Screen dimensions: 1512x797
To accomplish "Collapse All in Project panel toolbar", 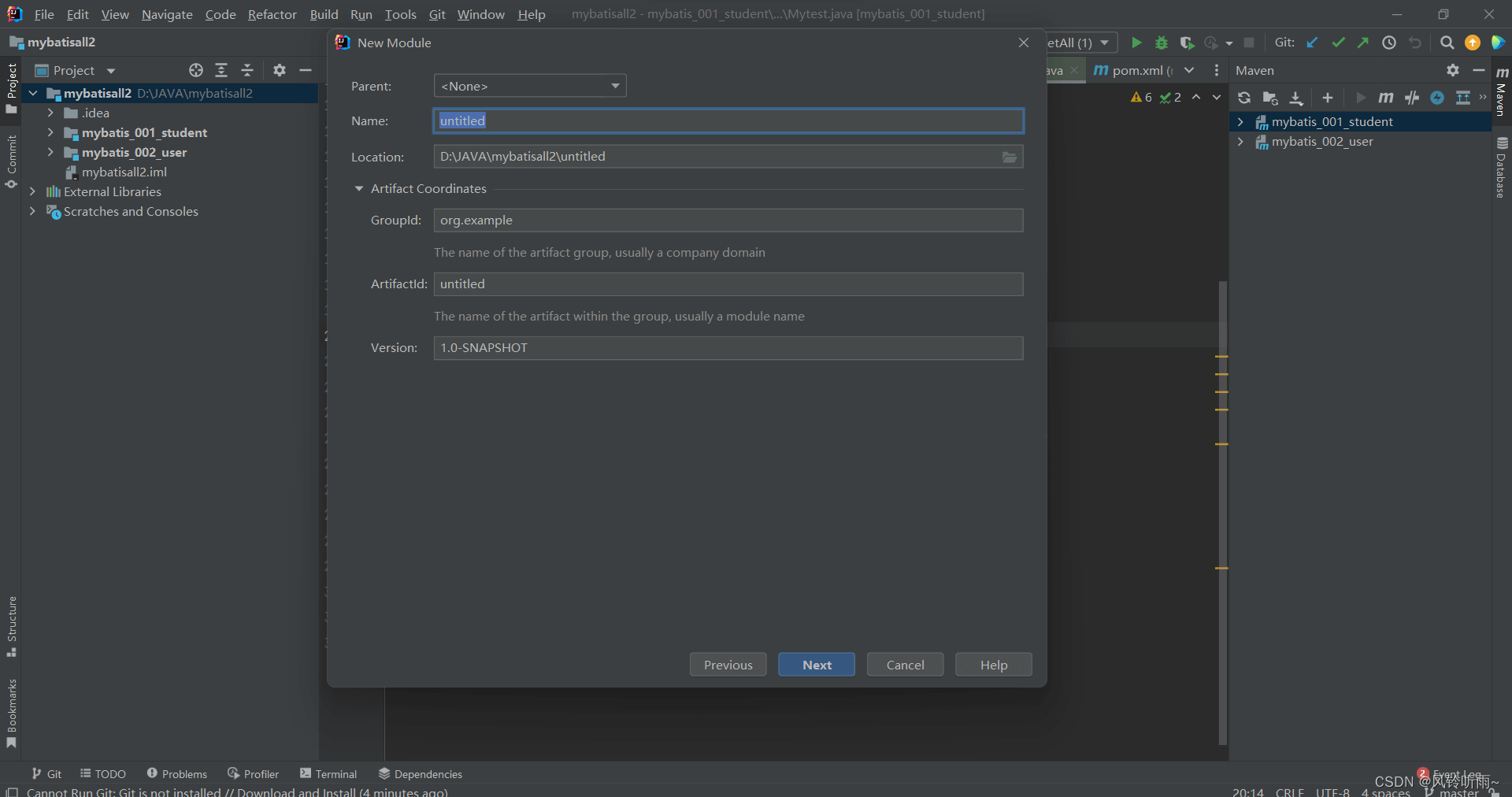I will [x=247, y=70].
